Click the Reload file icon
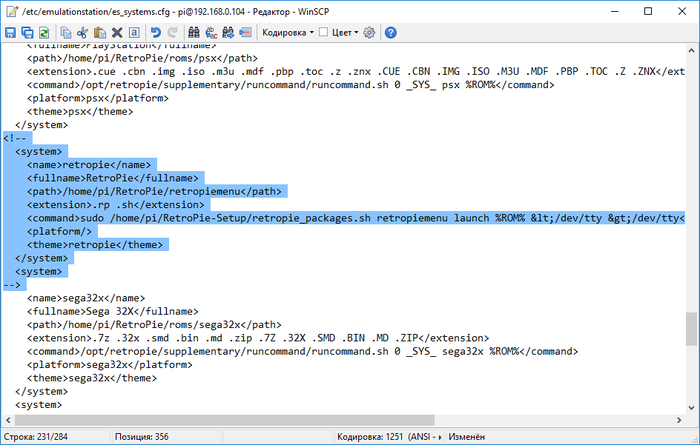 coord(44,32)
